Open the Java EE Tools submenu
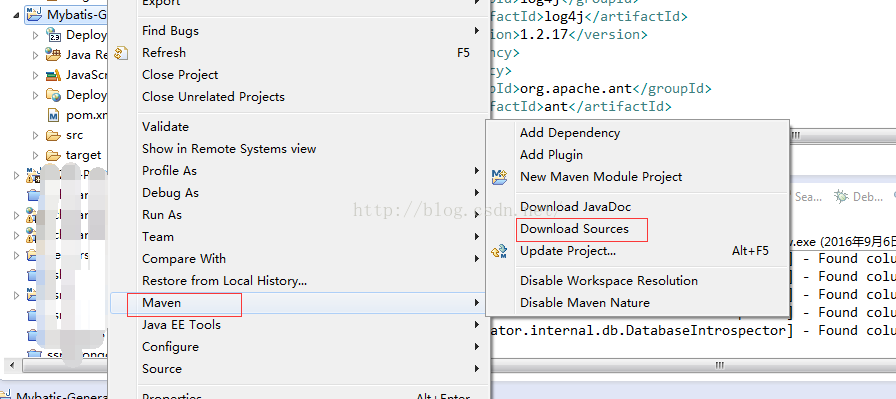This screenshot has width=896, height=399. (299, 325)
